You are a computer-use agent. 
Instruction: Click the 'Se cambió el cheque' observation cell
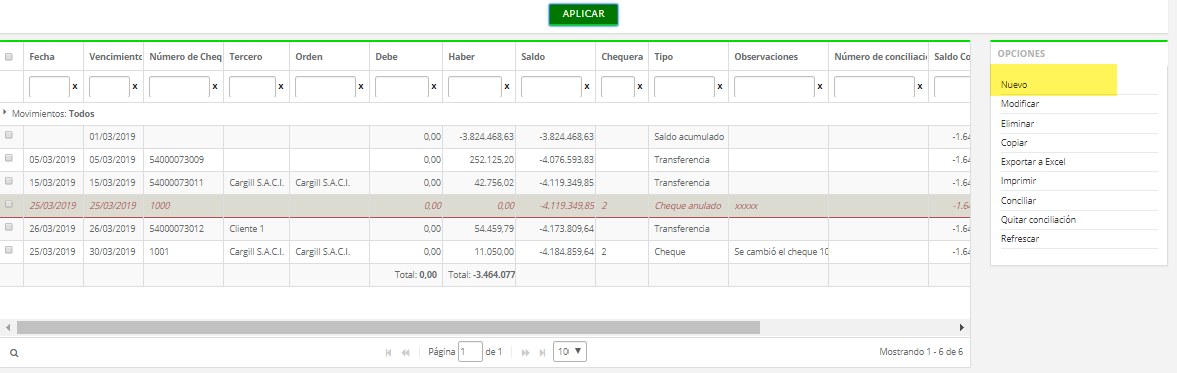pos(778,251)
